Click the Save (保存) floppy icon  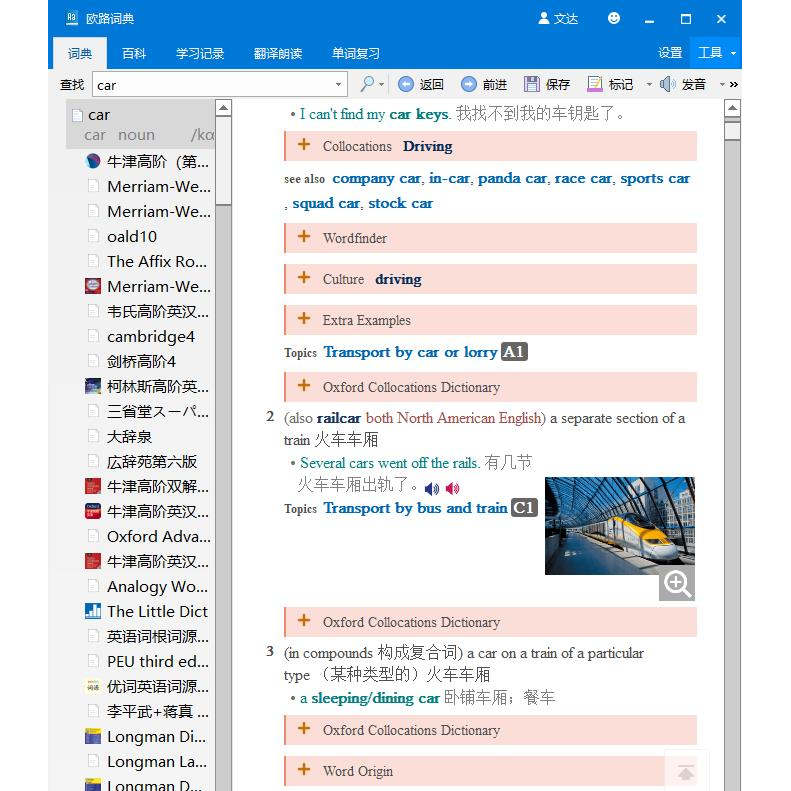pos(532,84)
